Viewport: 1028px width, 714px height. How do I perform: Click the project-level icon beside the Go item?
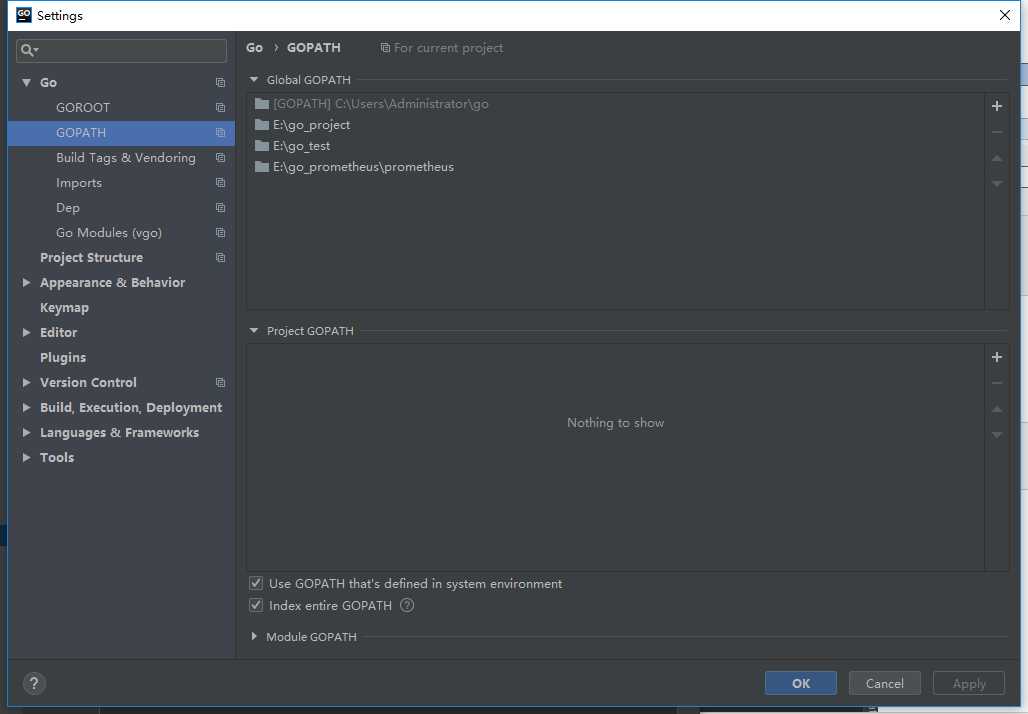220,83
